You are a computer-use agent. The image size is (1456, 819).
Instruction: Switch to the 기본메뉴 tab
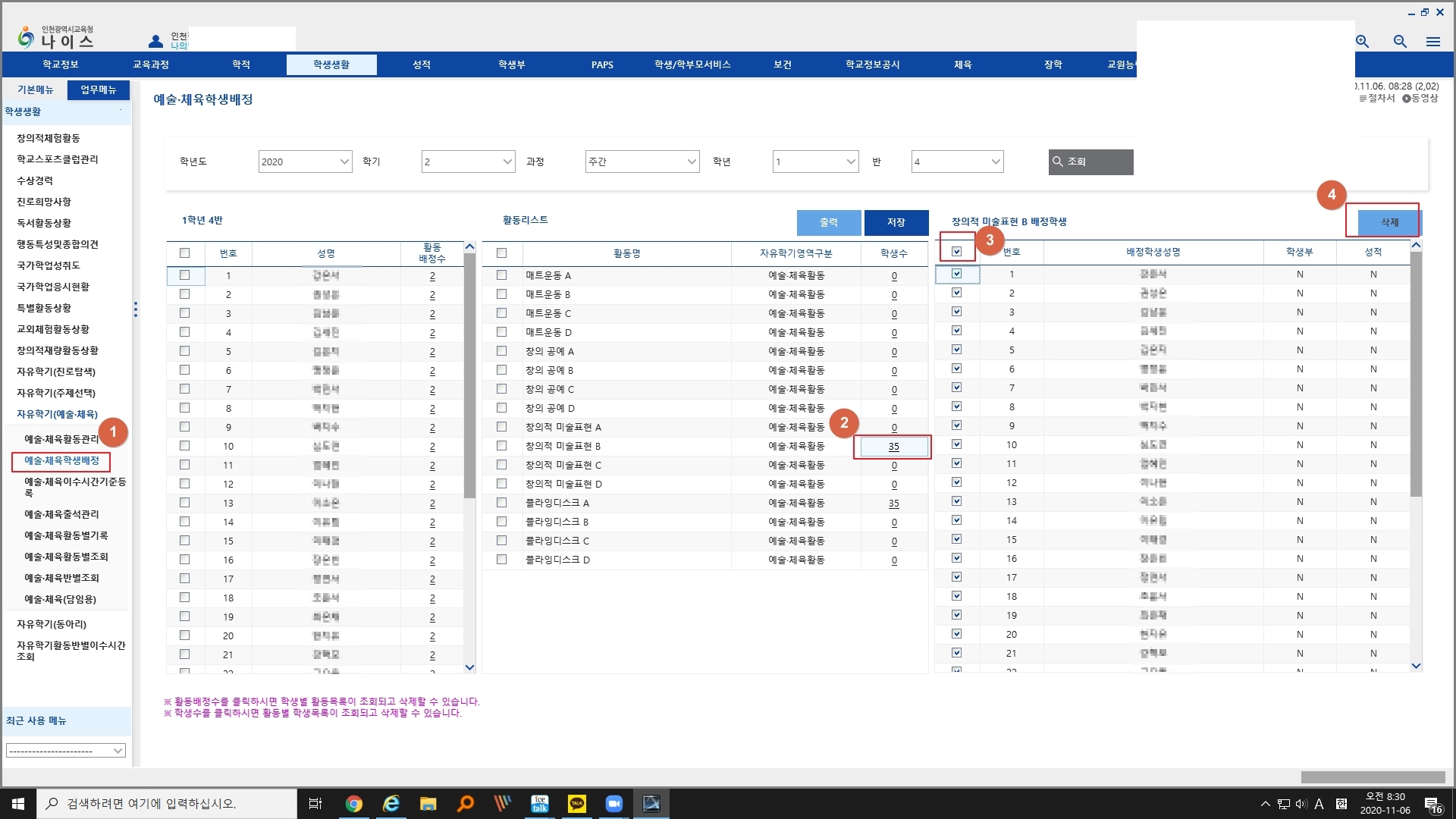(x=35, y=89)
